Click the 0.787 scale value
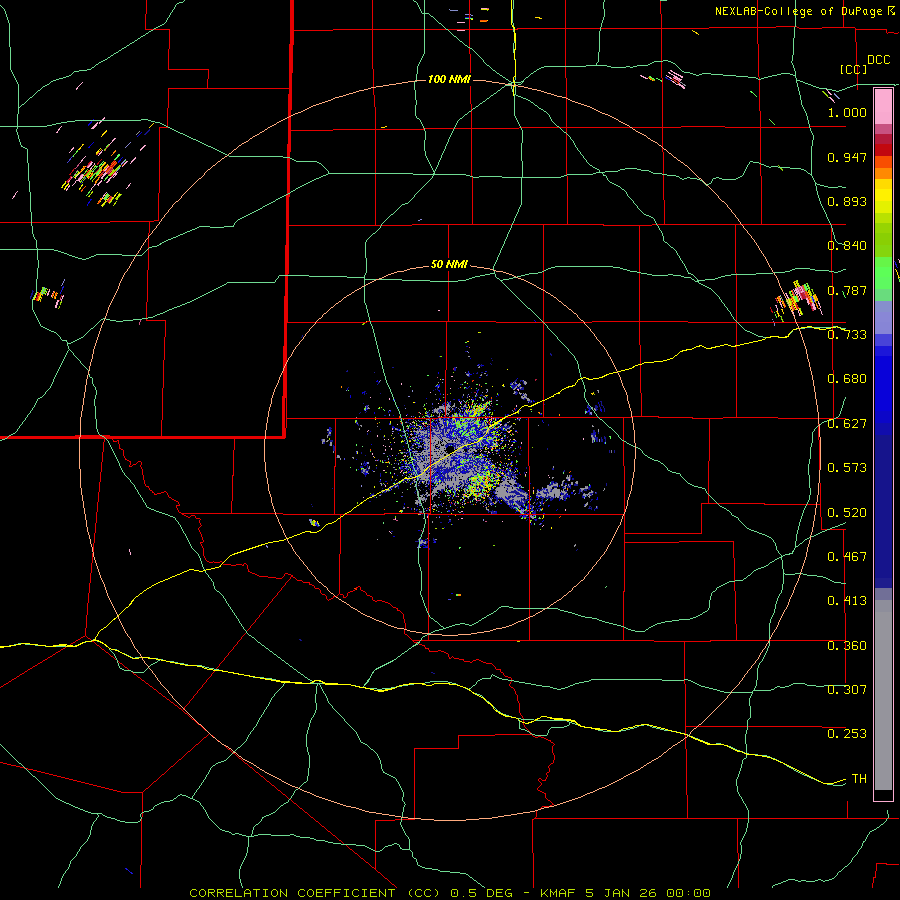This screenshot has height=900, width=900. tap(847, 290)
